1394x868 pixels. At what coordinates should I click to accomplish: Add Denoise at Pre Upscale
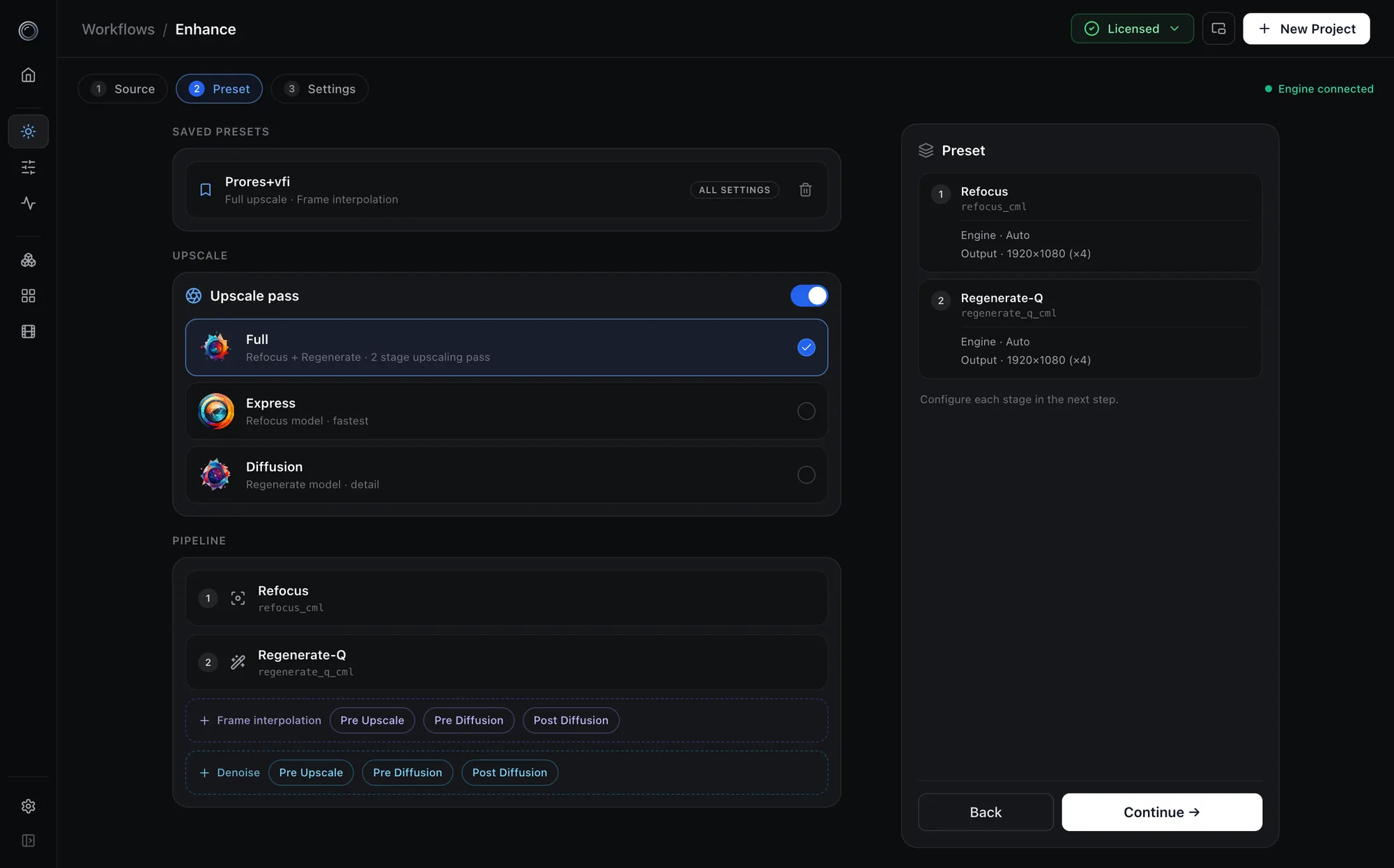311,773
